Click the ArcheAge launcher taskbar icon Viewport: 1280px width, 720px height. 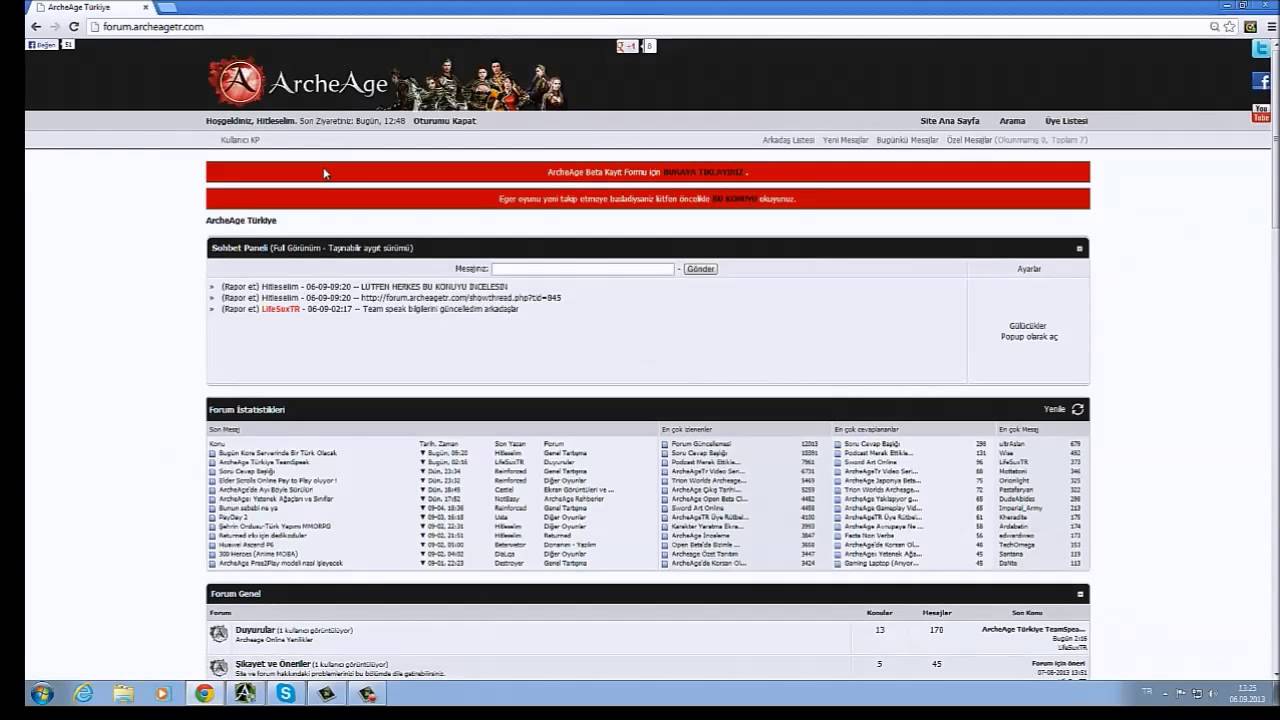(x=245, y=693)
